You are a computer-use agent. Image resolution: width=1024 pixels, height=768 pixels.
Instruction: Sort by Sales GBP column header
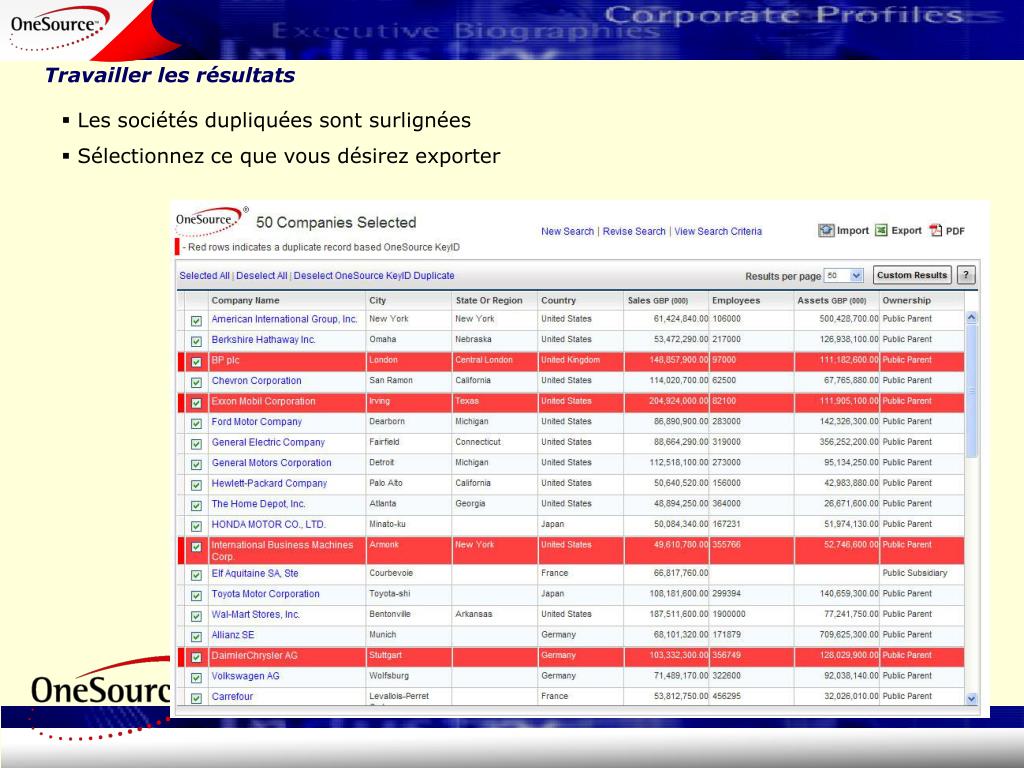tap(658, 300)
